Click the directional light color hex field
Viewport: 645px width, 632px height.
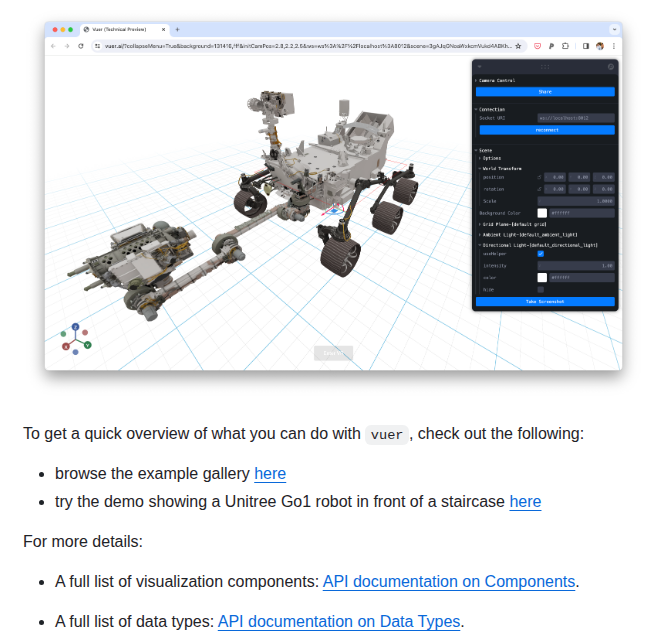point(582,278)
